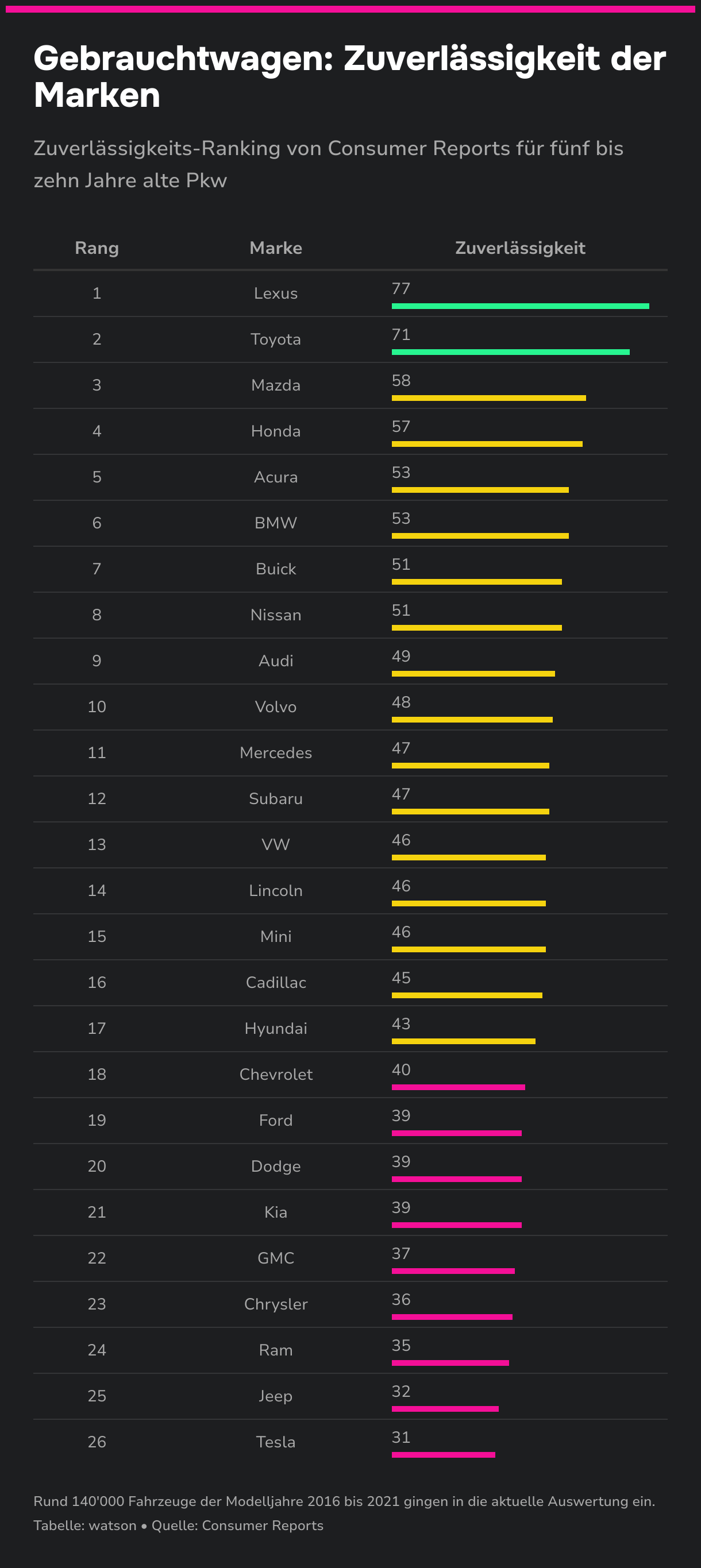Select the BMW brand cell
701x1568 pixels.
(x=276, y=523)
